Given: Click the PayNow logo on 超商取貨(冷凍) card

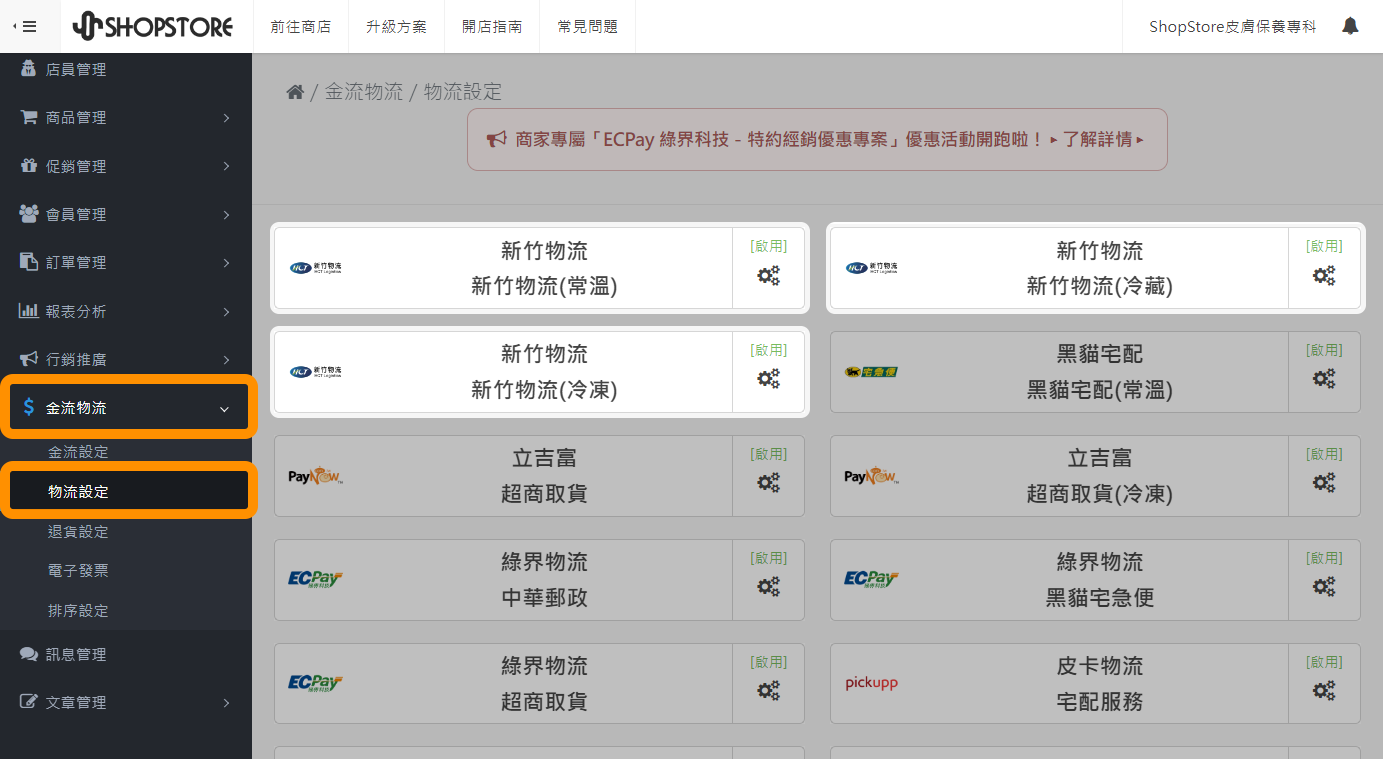Looking at the screenshot, I should (871, 476).
